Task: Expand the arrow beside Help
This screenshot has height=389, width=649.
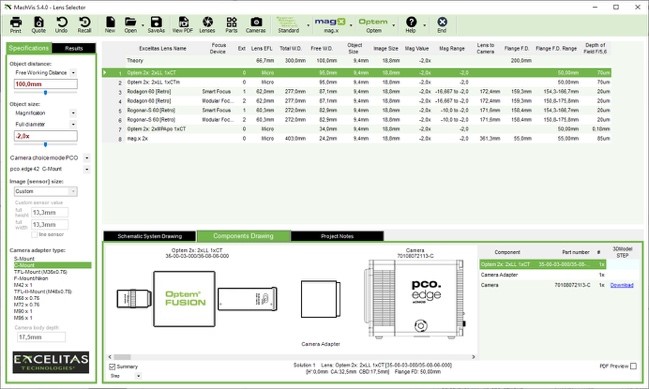Action: point(425,25)
